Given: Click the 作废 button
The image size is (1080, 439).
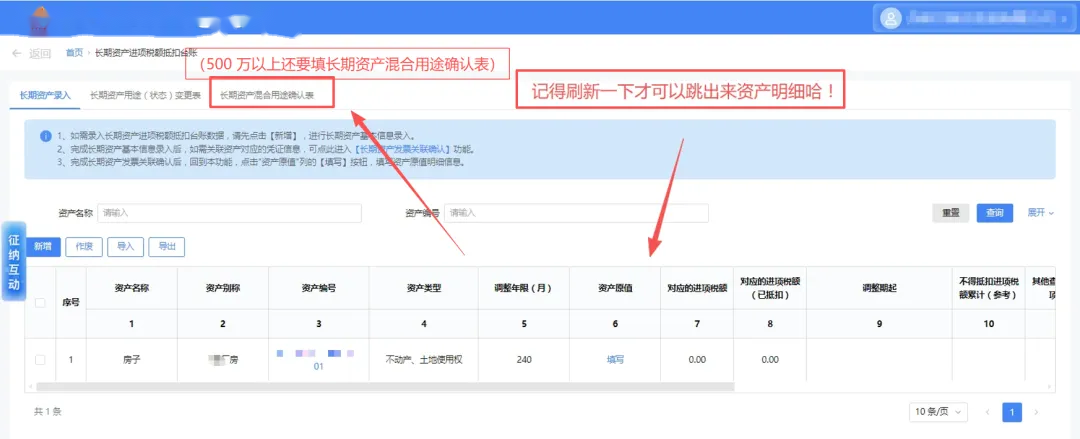Looking at the screenshot, I should [x=84, y=247].
